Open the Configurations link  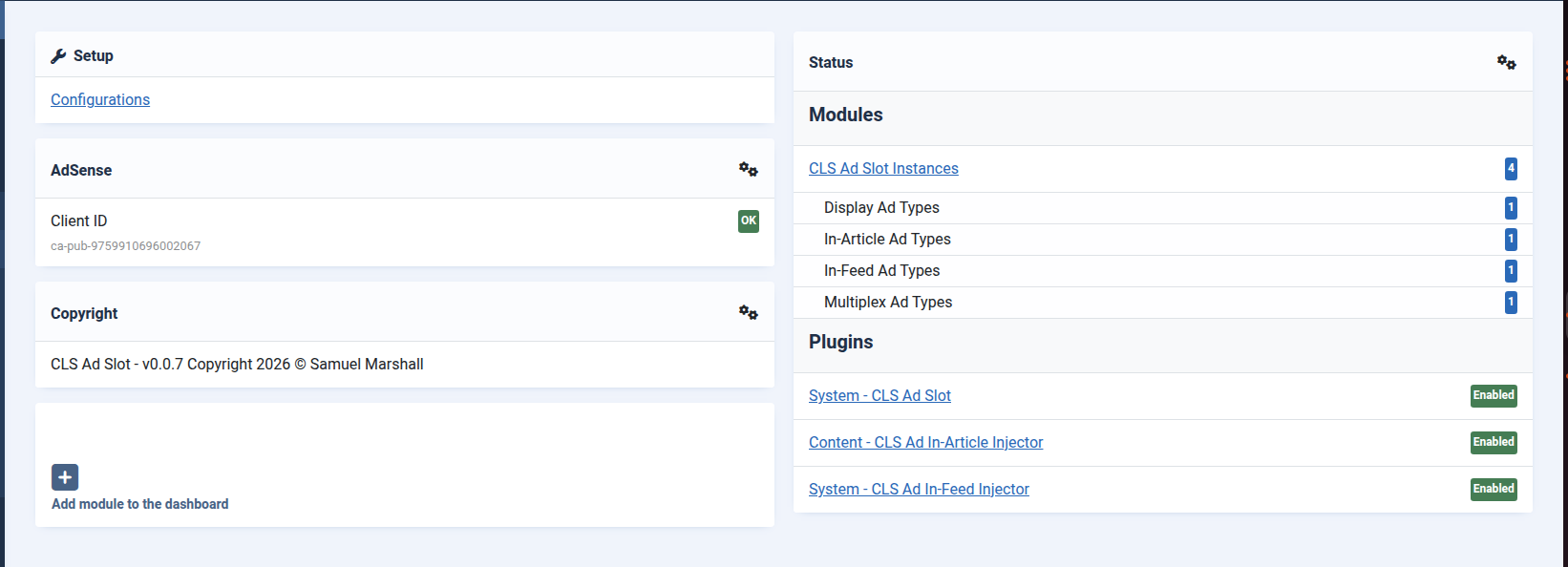click(x=100, y=99)
